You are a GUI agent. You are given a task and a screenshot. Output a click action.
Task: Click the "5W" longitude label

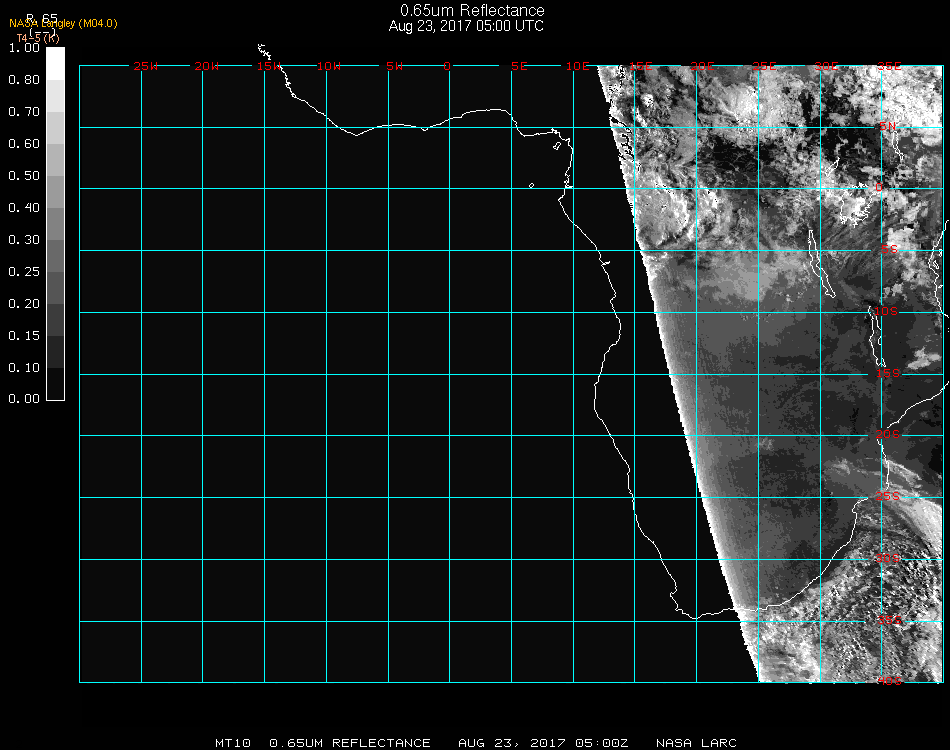pos(394,66)
